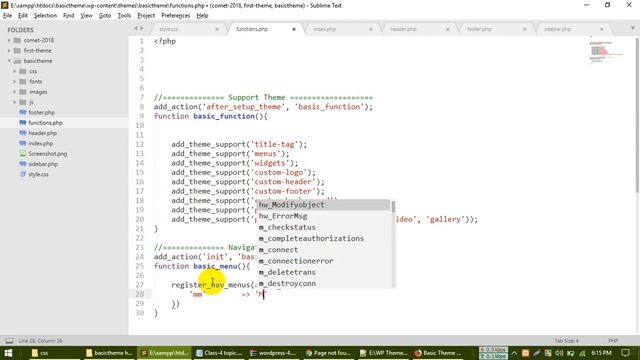
Task: Expand the js subfolder arrow
Action: coord(15,102)
